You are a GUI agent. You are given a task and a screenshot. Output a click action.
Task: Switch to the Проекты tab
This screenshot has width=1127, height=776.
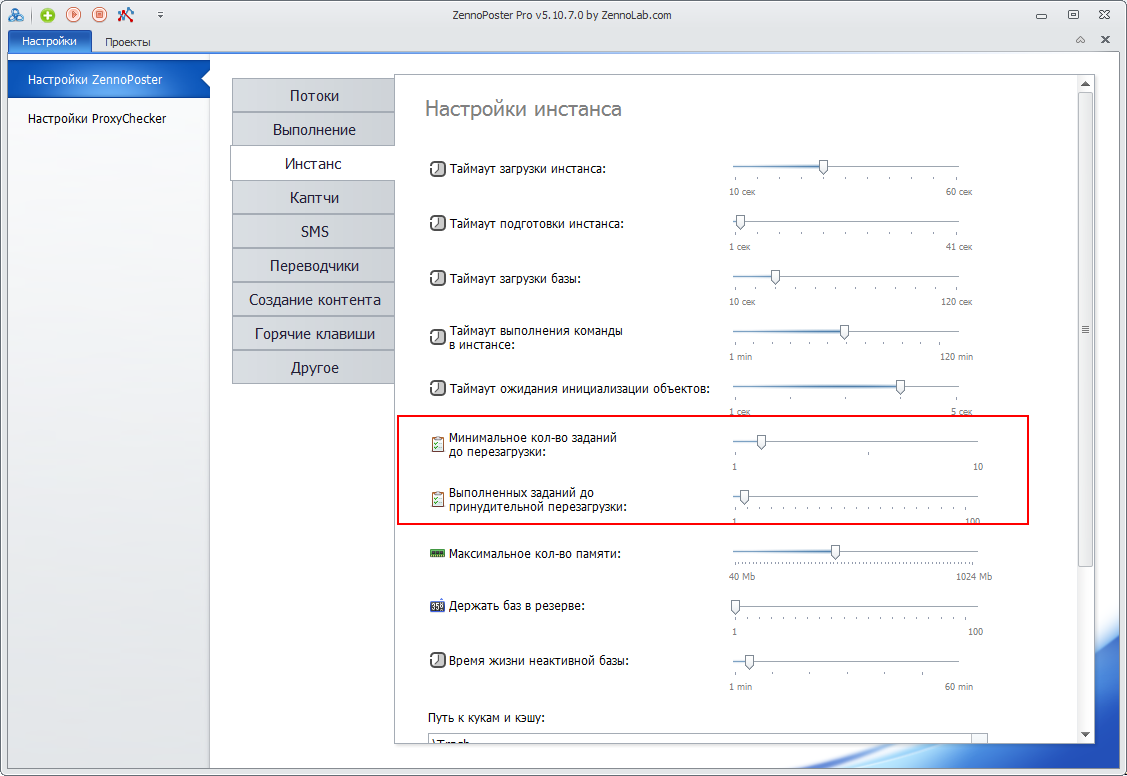click(x=128, y=42)
